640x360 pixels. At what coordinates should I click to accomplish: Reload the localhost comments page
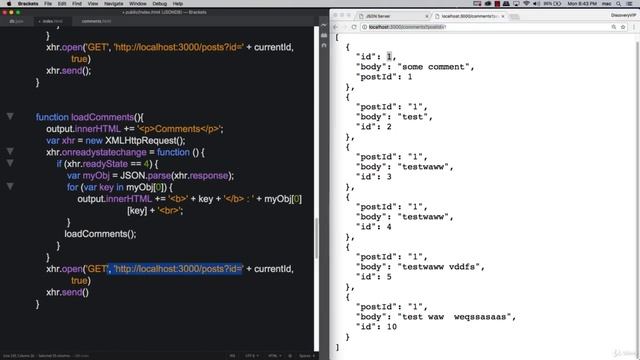tap(354, 27)
